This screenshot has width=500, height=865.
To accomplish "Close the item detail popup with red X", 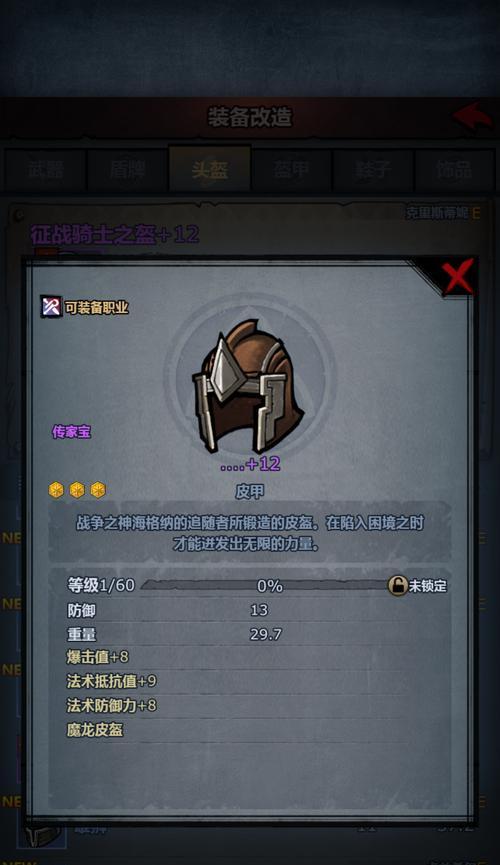I will [458, 276].
